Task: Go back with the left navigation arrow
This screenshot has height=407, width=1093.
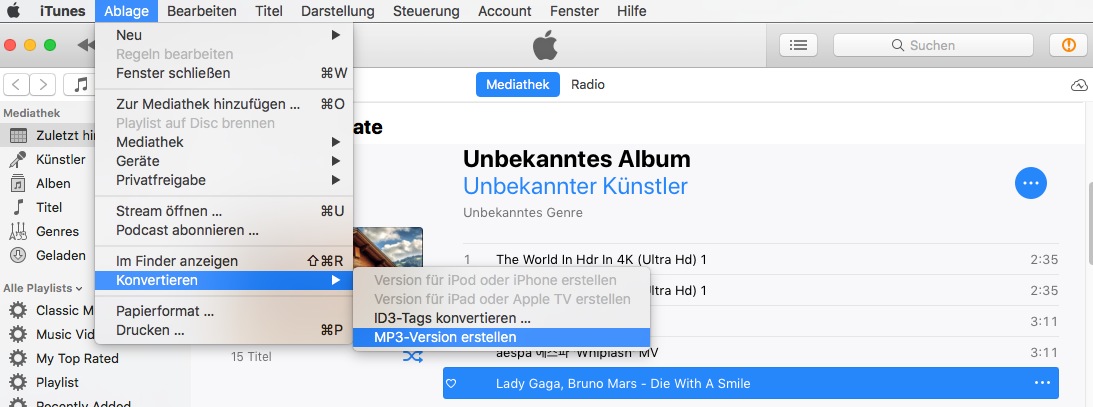Action: [16, 84]
